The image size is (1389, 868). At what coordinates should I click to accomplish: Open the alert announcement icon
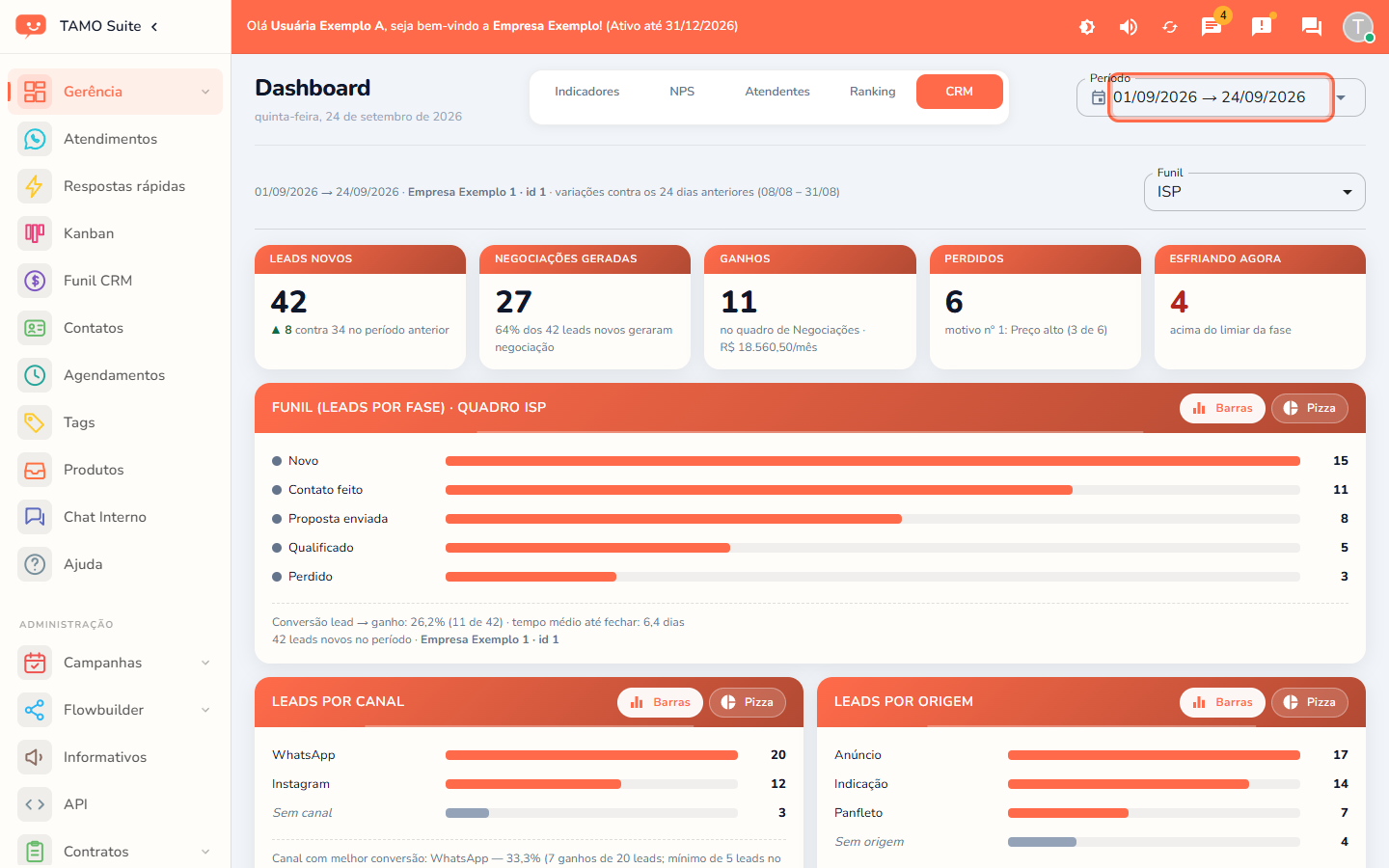[x=1262, y=27]
